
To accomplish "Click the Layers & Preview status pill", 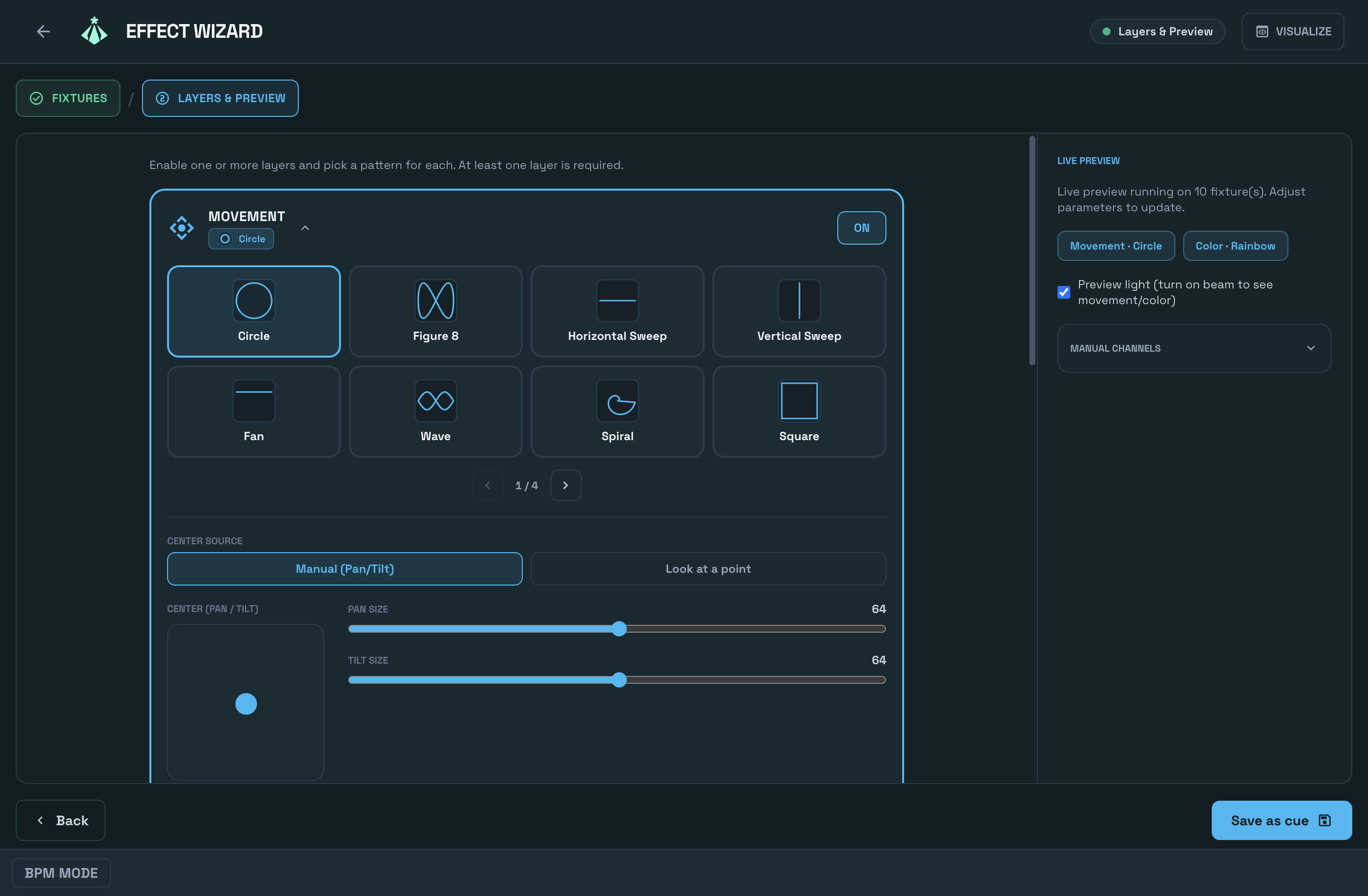I will click(x=1158, y=31).
